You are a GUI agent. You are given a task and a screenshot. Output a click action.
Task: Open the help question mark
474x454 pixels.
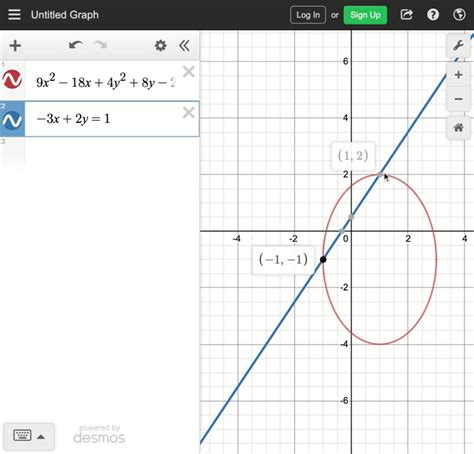click(x=433, y=15)
